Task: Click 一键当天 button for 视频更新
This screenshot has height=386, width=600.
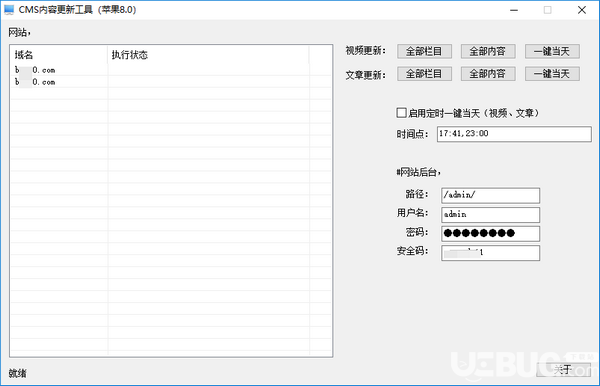Action: [x=552, y=51]
